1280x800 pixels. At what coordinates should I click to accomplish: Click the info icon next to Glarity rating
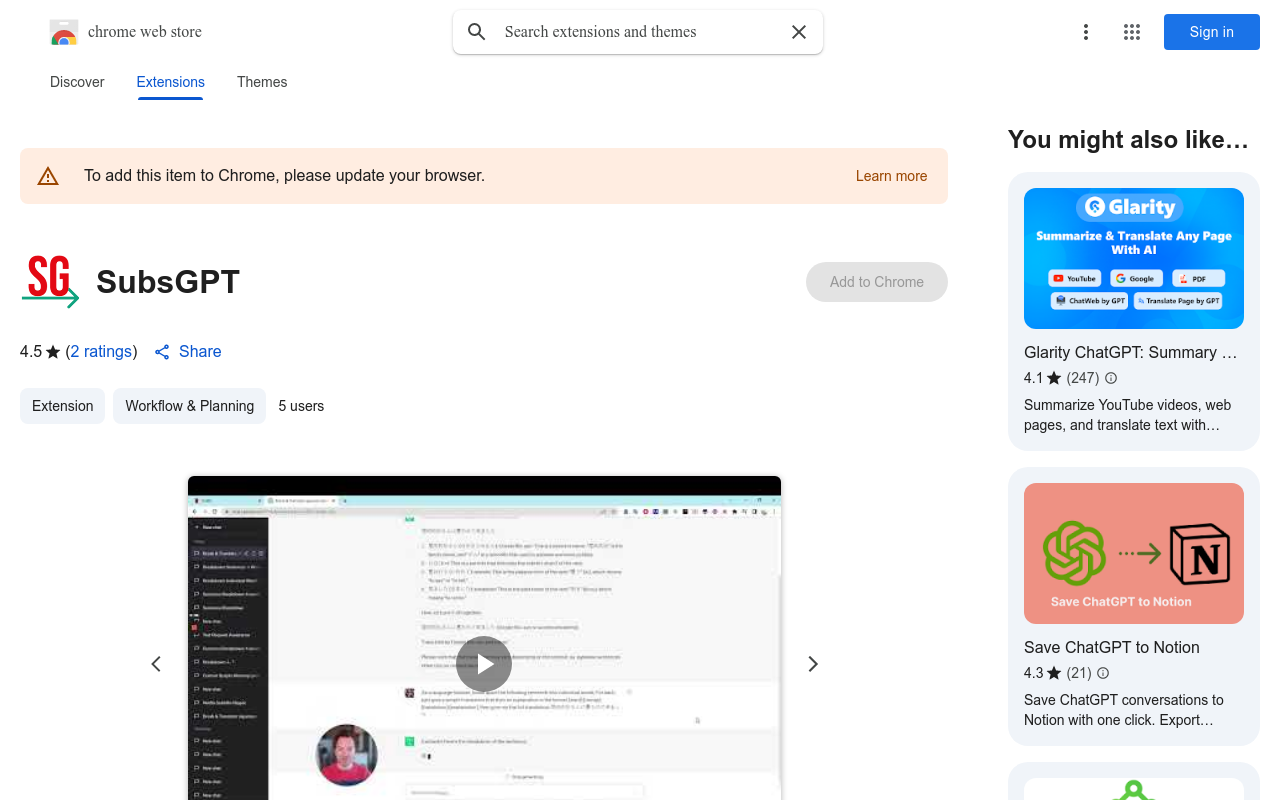[1111, 378]
